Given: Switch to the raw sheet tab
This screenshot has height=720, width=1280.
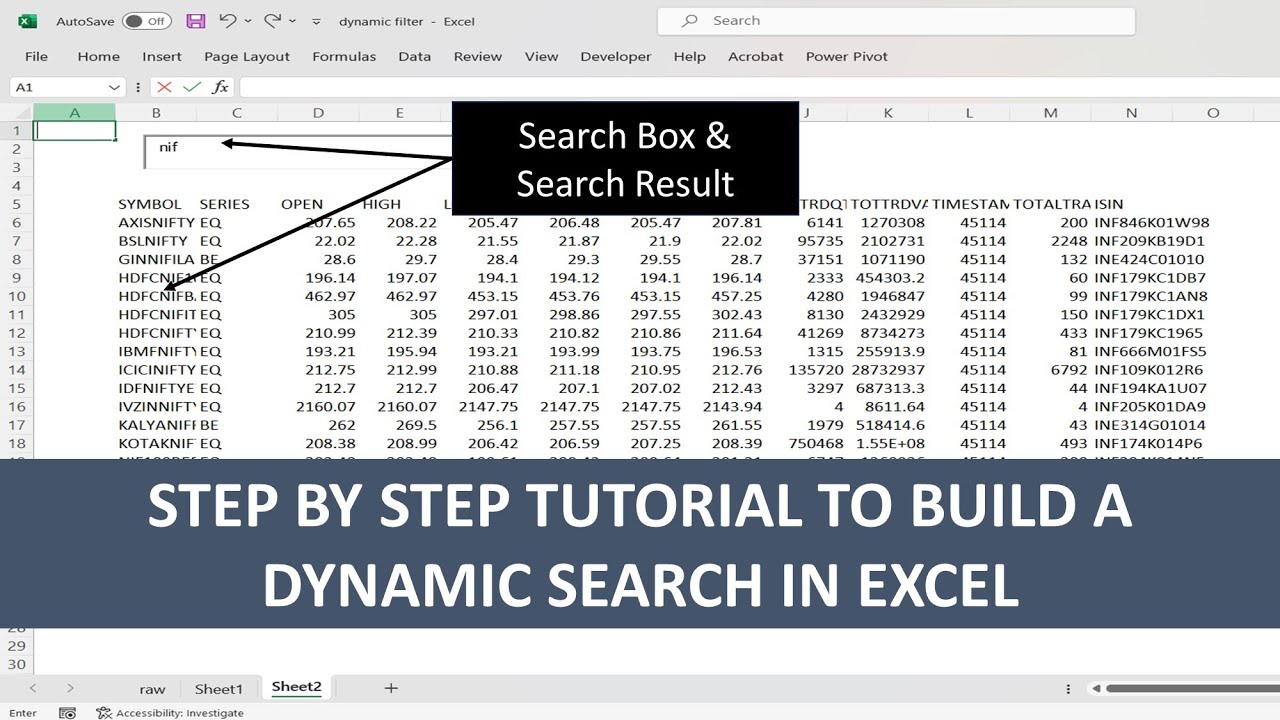Looking at the screenshot, I should click(x=152, y=688).
